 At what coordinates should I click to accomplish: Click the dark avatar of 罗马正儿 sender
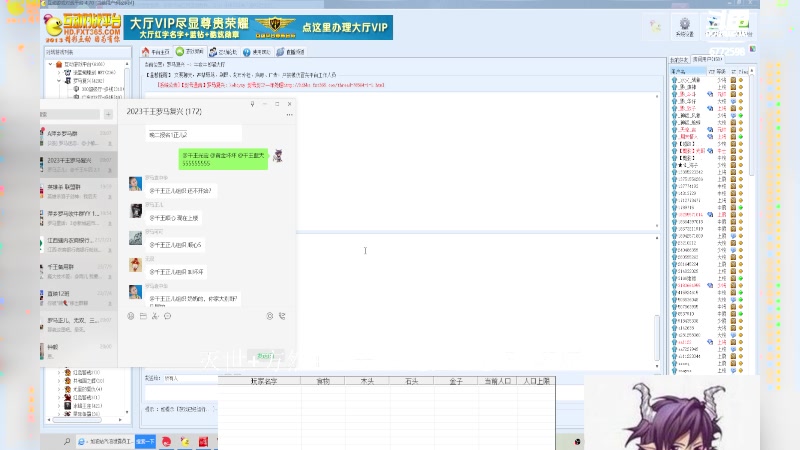(135, 210)
